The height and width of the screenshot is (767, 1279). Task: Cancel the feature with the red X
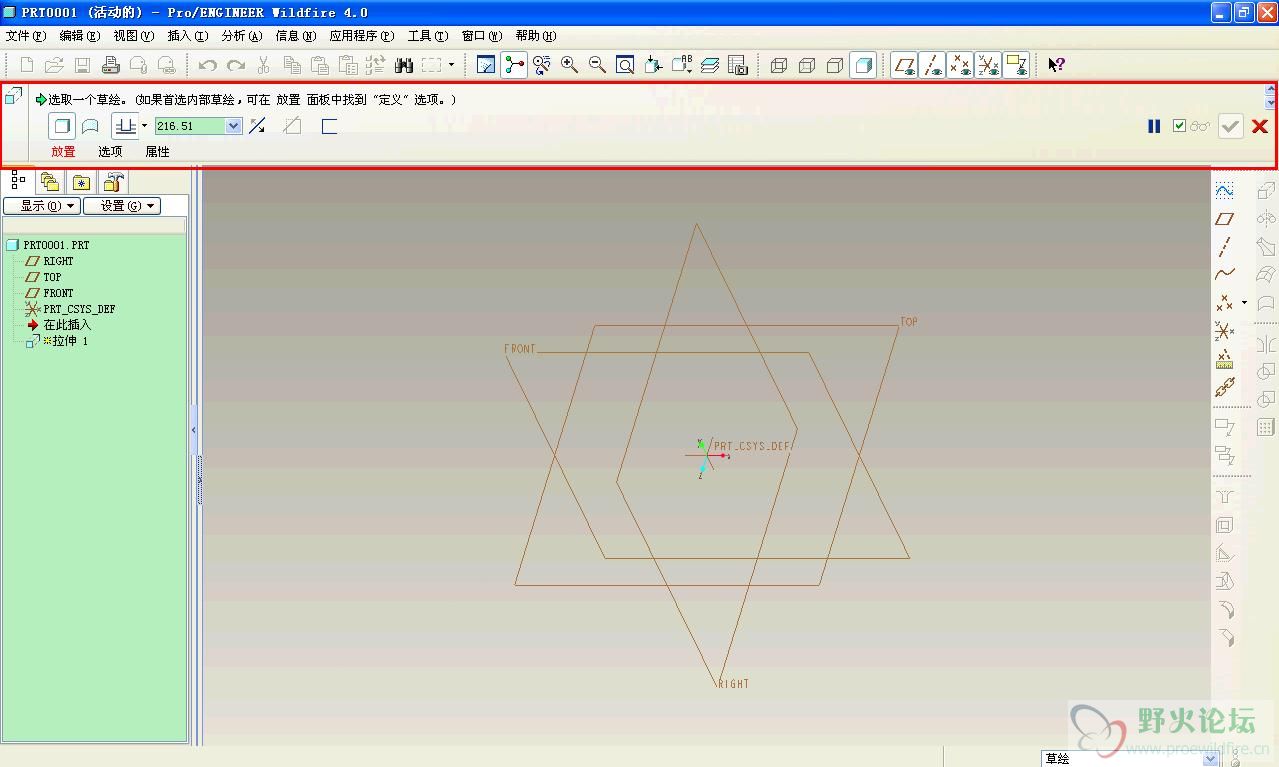(x=1260, y=126)
